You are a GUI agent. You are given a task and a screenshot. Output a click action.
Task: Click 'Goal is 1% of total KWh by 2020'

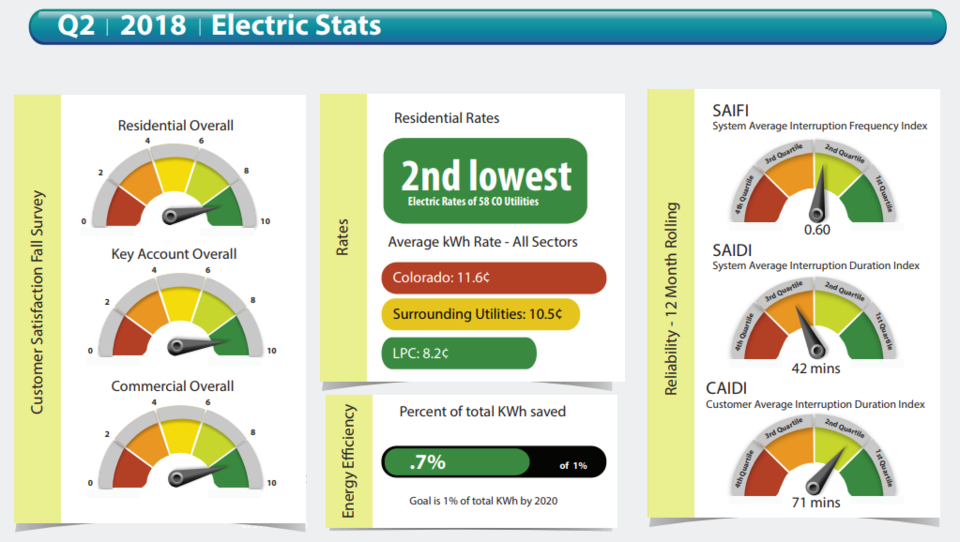[x=483, y=501]
